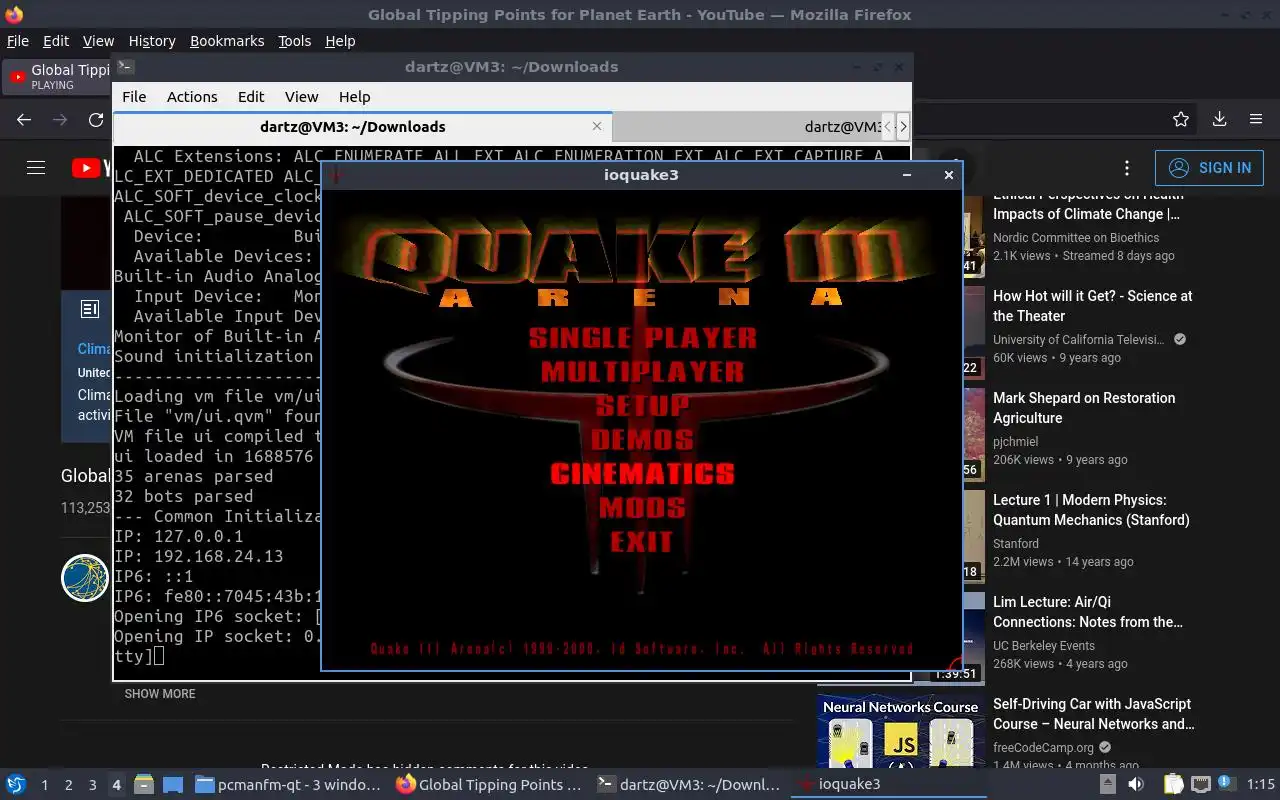Switch to virtual desktop 4
This screenshot has width=1280, height=800.
tap(116, 785)
